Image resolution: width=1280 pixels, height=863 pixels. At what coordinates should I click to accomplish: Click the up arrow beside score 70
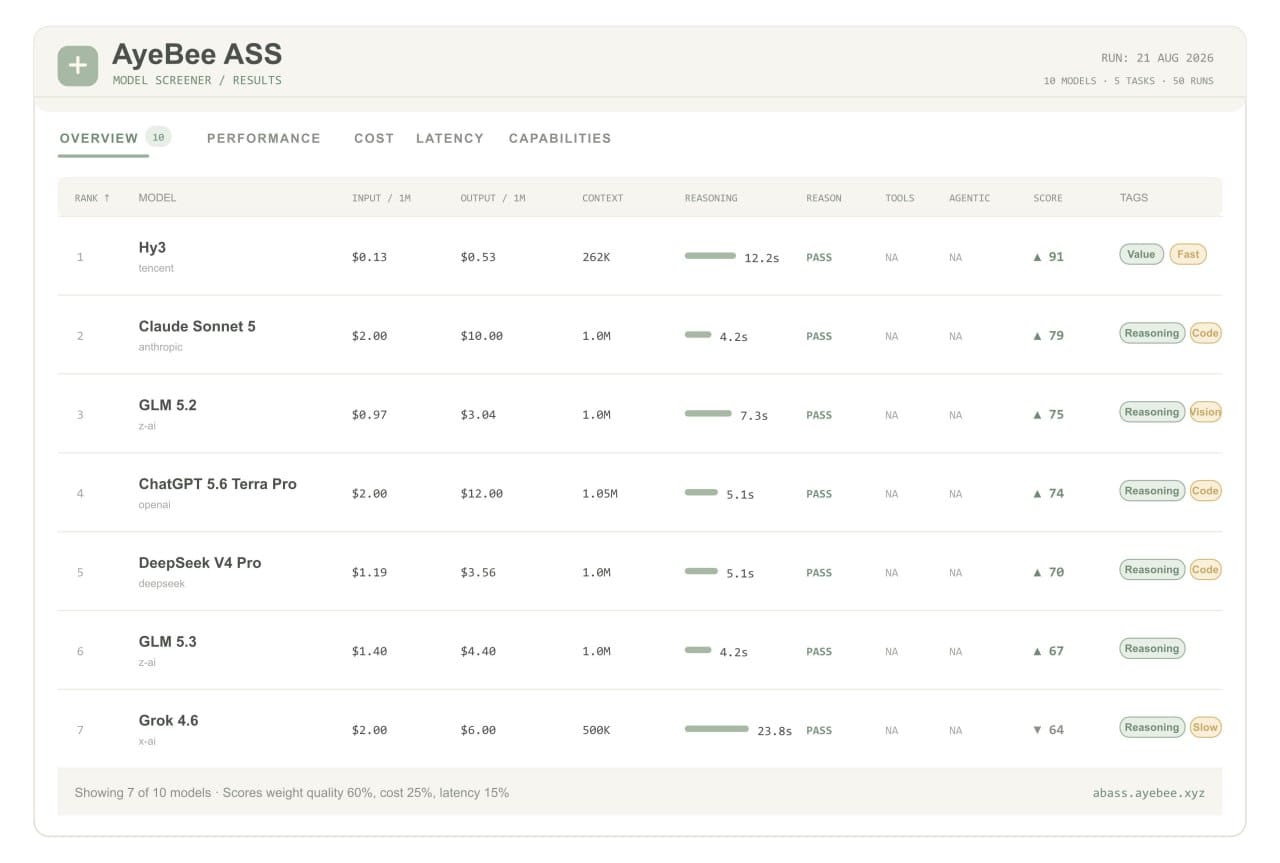click(1038, 573)
